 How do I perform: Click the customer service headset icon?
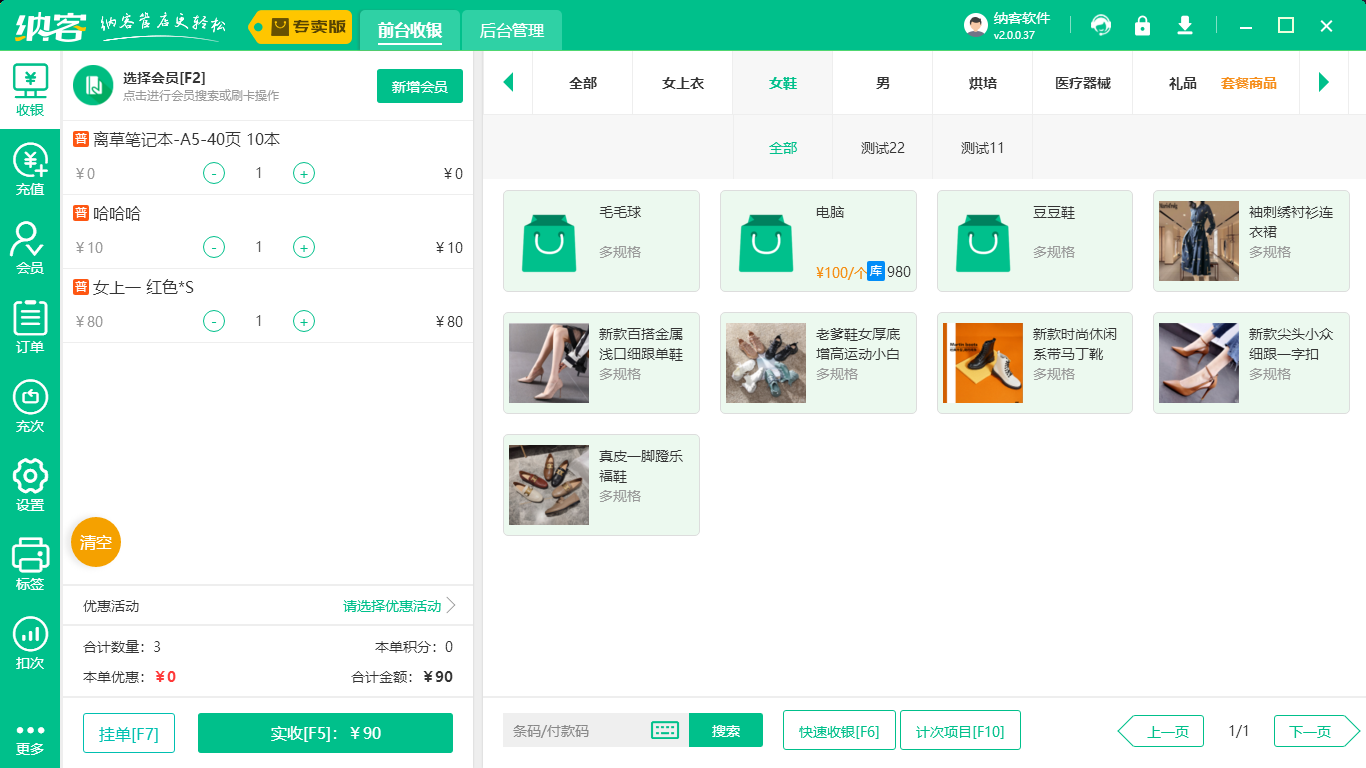[1101, 25]
